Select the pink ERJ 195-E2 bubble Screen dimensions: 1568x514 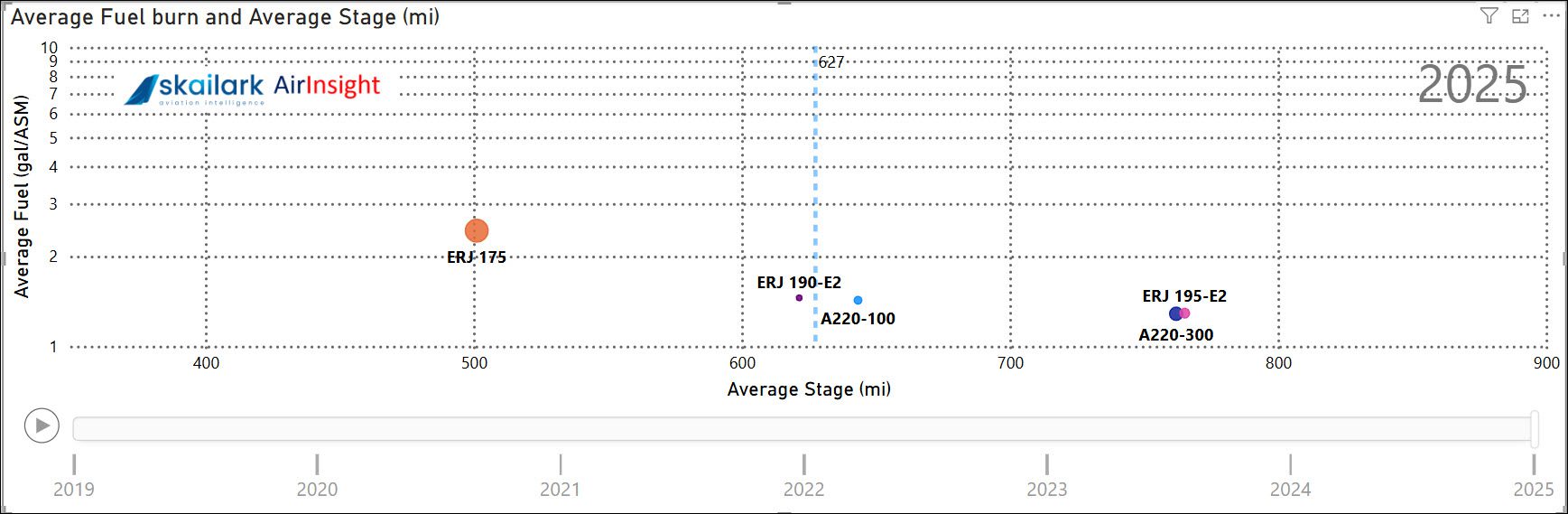coord(1186,313)
